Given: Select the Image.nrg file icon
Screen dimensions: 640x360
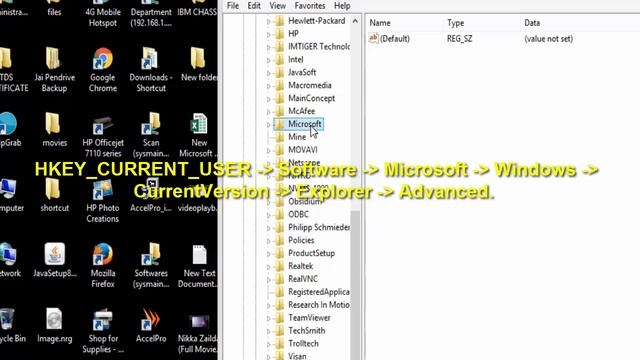Looking at the screenshot, I should [54, 320].
